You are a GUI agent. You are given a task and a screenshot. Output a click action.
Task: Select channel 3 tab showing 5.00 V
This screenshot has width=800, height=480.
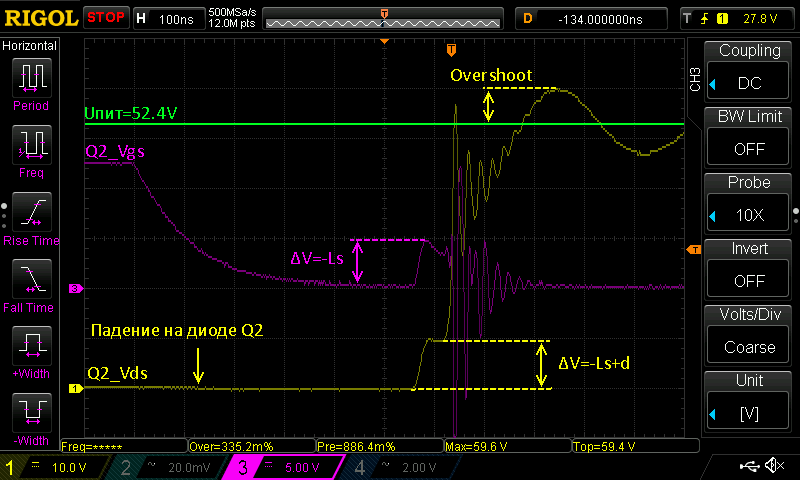(x=282, y=467)
